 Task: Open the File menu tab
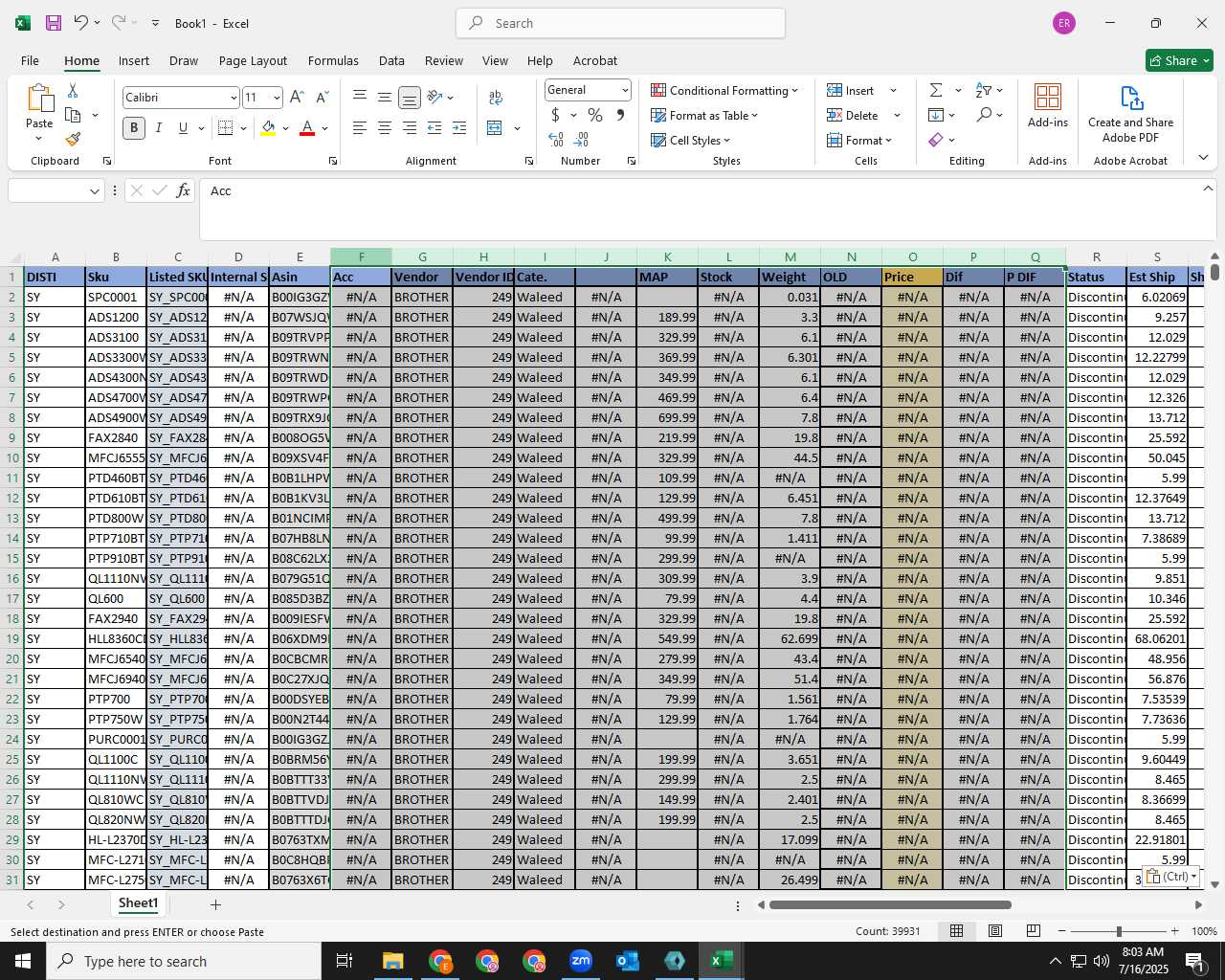click(31, 60)
